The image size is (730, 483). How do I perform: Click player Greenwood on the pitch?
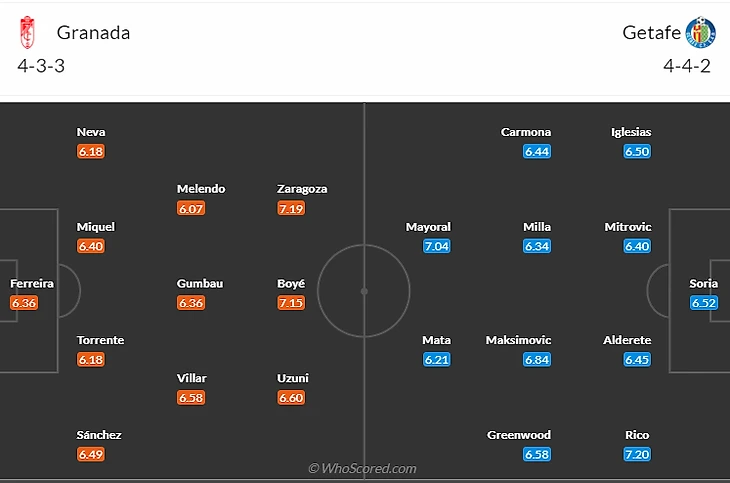point(519,436)
